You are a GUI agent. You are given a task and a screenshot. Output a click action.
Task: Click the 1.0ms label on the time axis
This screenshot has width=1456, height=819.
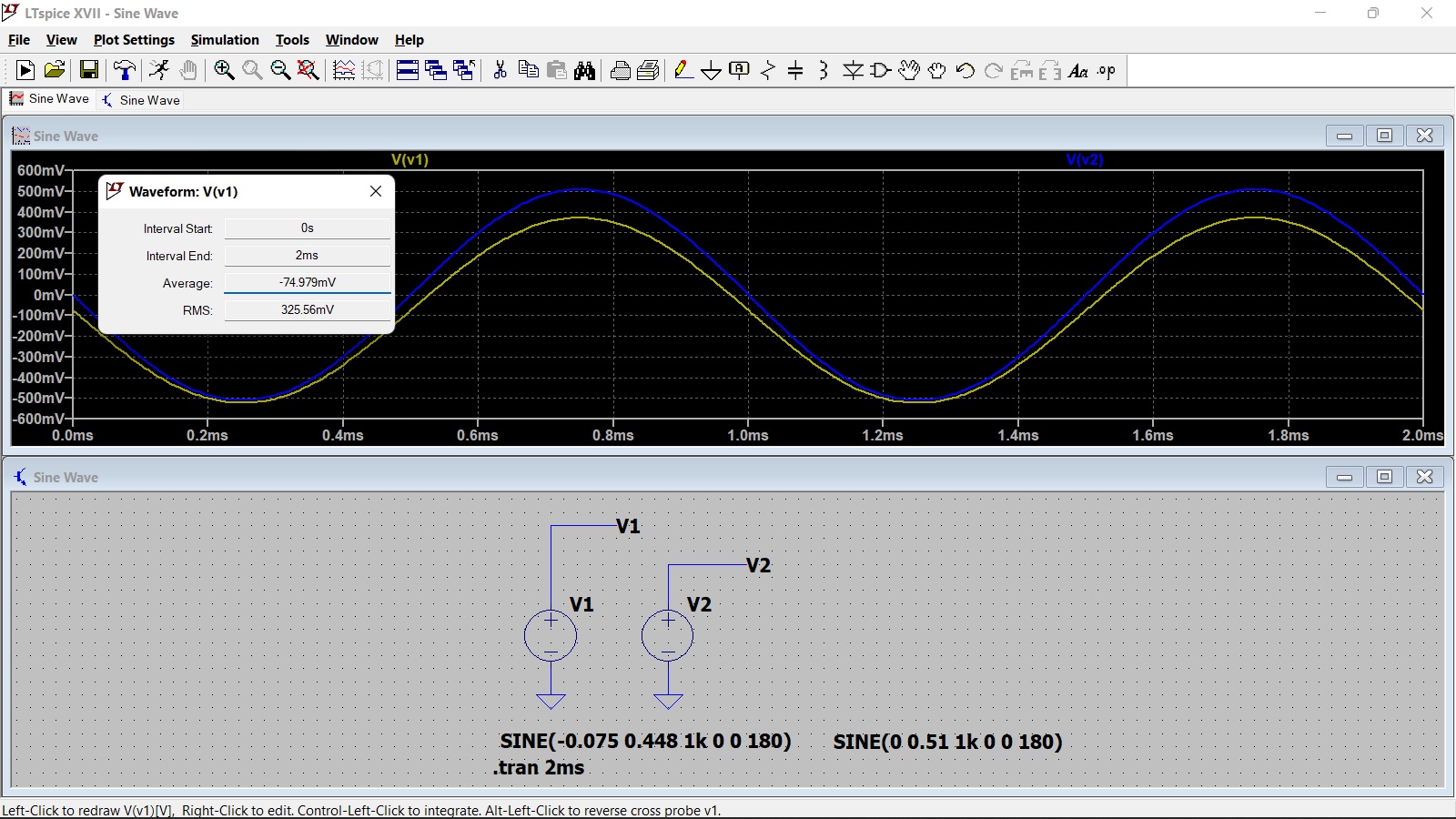[748, 435]
